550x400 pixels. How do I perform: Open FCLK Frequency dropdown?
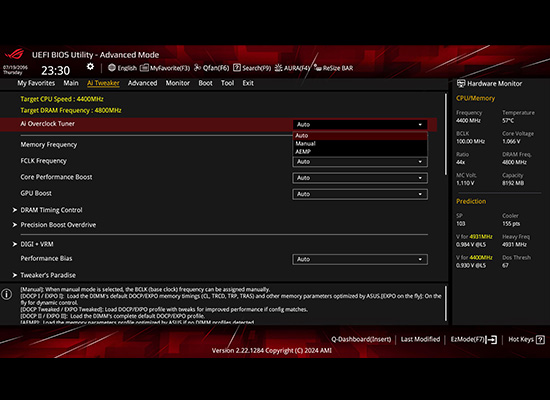pos(360,162)
